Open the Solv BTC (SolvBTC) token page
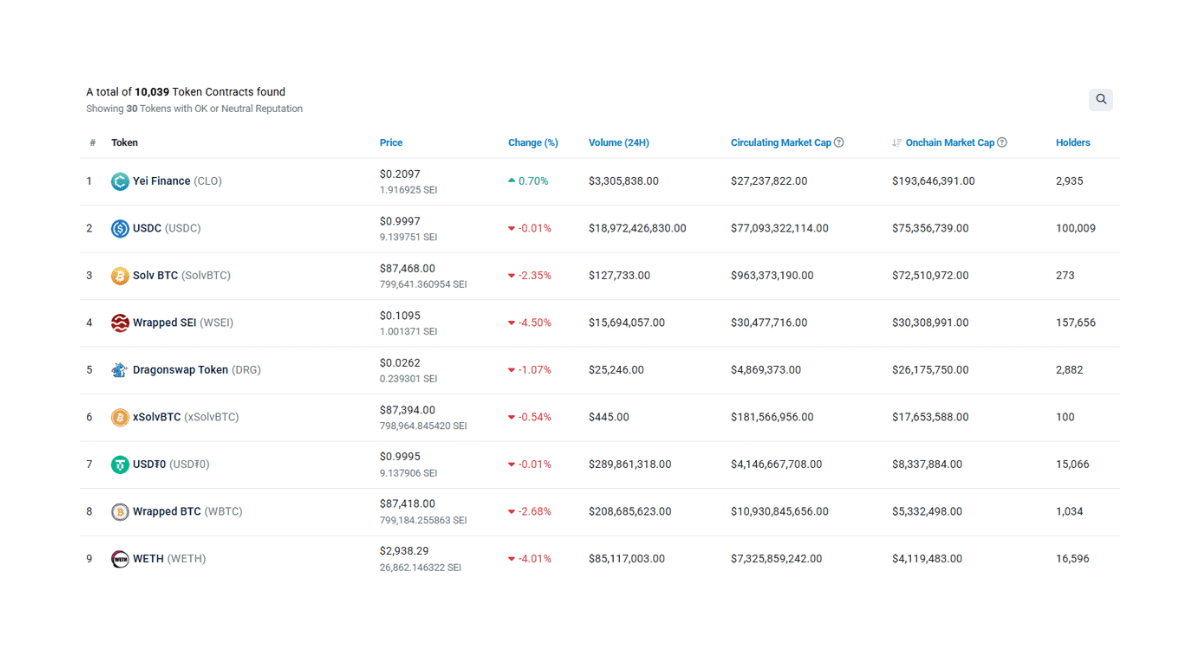The height and width of the screenshot is (658, 1200). pos(182,275)
